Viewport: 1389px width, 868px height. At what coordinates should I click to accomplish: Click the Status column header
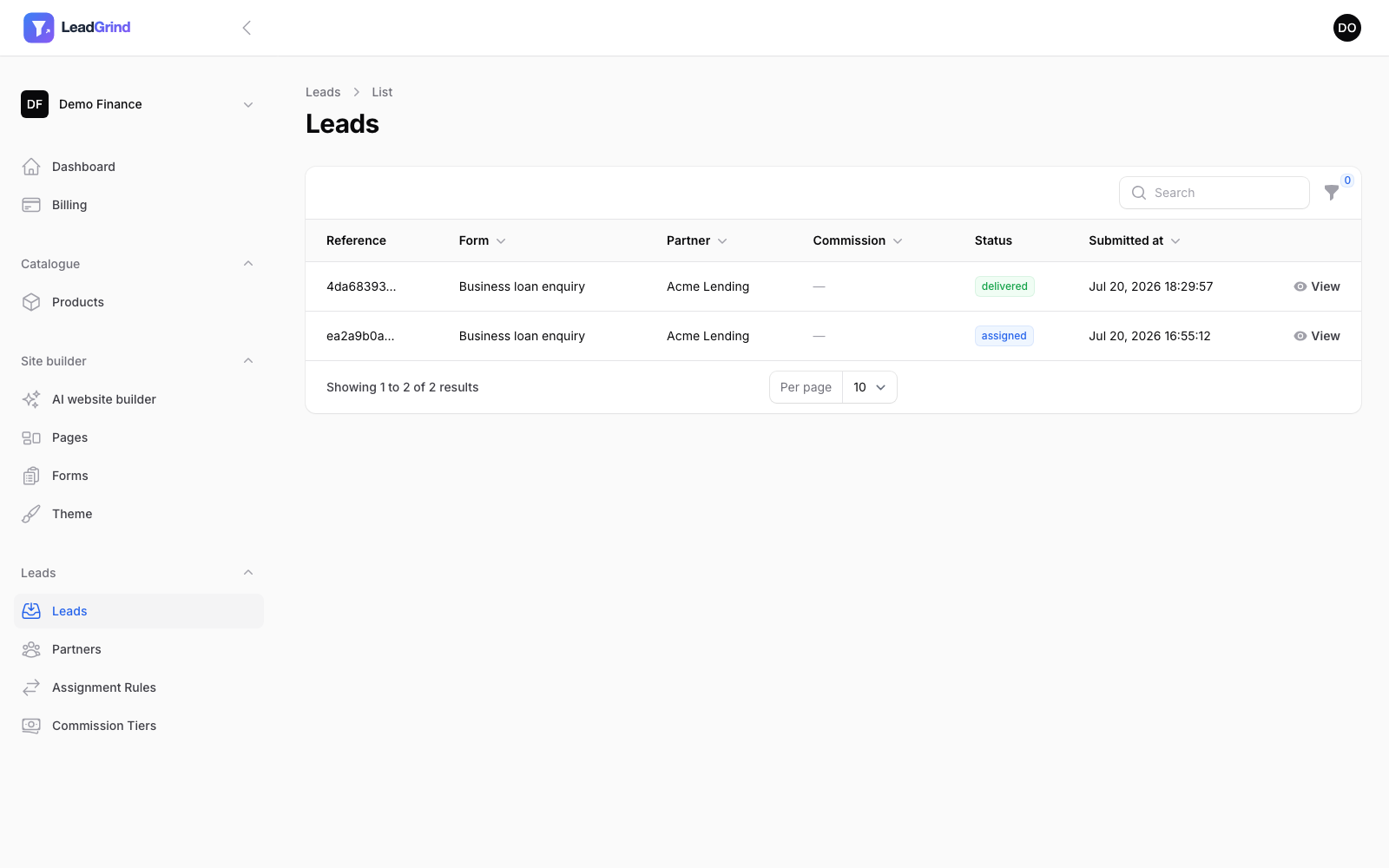pyautogui.click(x=993, y=240)
